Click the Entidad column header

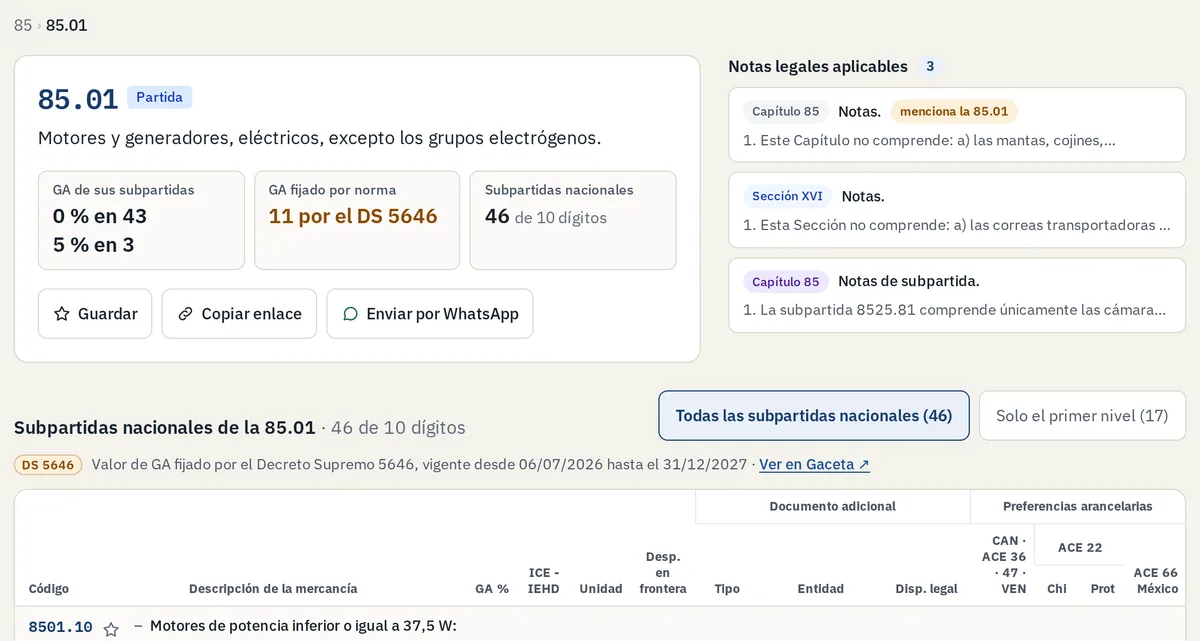click(820, 589)
